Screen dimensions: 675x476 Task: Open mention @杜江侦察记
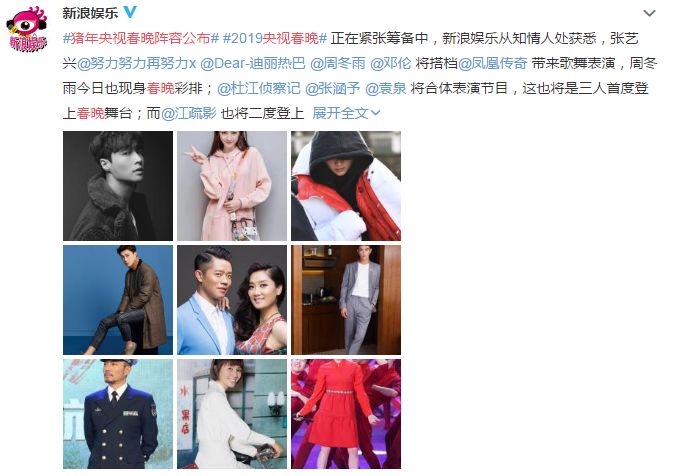point(259,88)
